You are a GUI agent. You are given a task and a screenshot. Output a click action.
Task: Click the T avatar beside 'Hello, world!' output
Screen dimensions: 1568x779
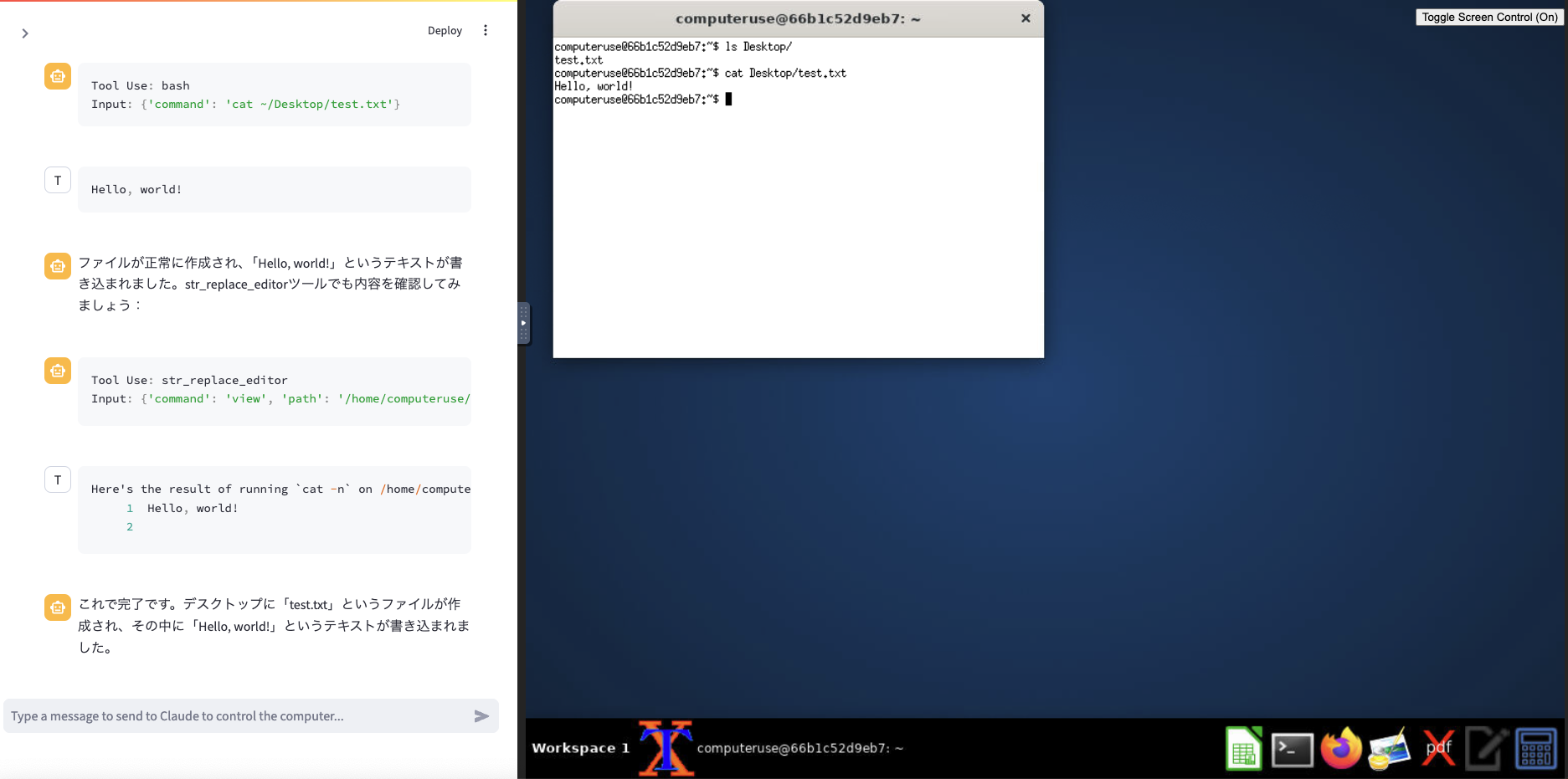click(x=58, y=180)
